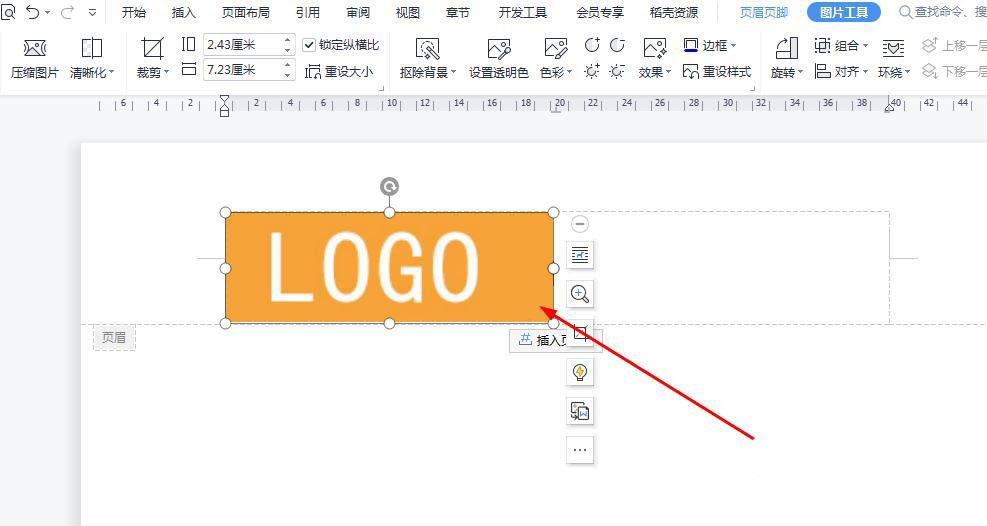Click the Move Down One Layer (下移一层) icon
This screenshot has height=526, width=987.
point(929,71)
